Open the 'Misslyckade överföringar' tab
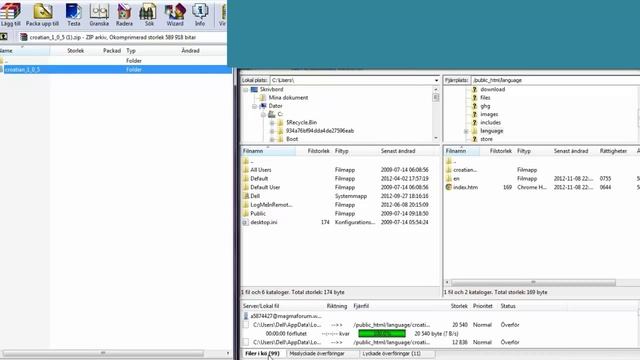This screenshot has height=360, width=640. tap(317, 353)
